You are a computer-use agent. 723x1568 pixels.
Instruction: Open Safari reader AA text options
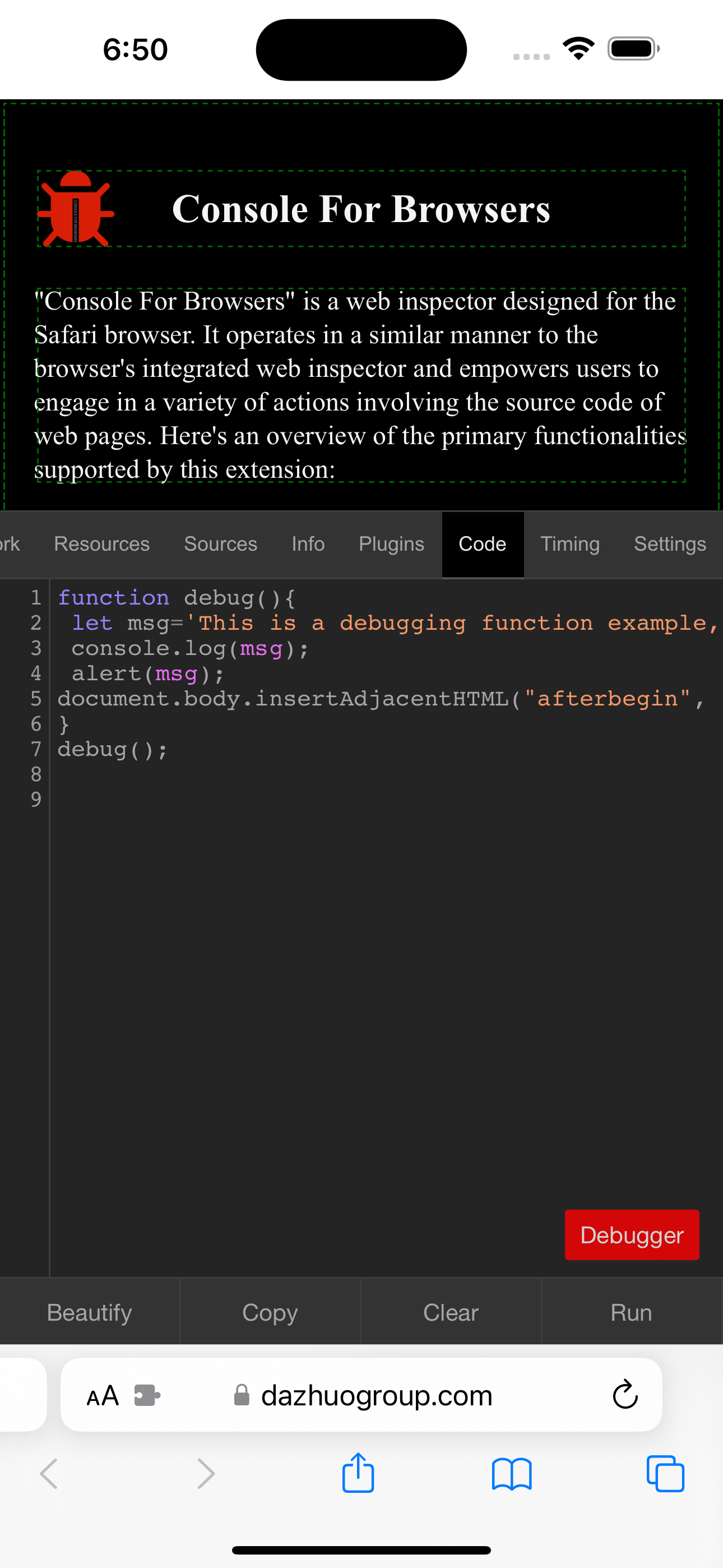click(102, 1395)
